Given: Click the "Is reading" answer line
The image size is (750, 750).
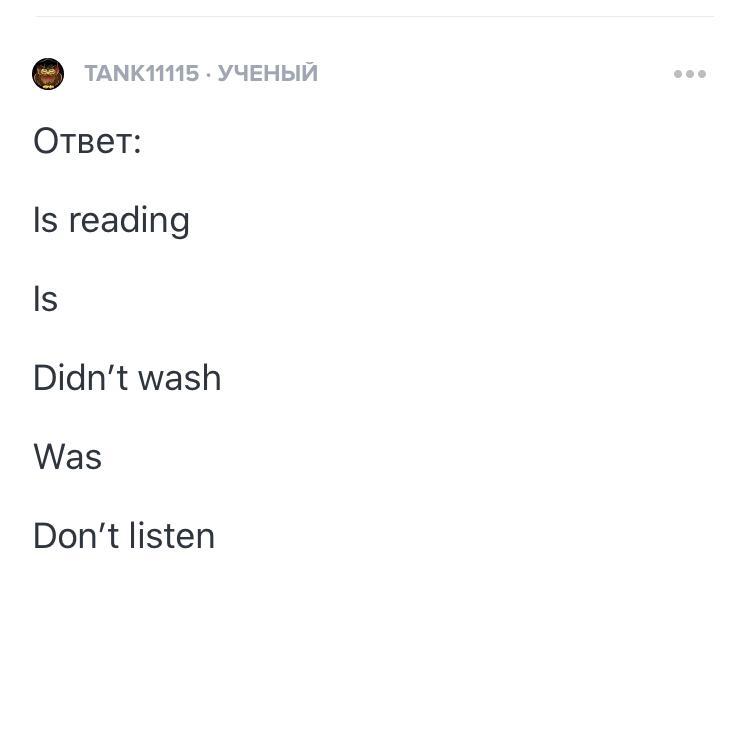Looking at the screenshot, I should 111,220.
